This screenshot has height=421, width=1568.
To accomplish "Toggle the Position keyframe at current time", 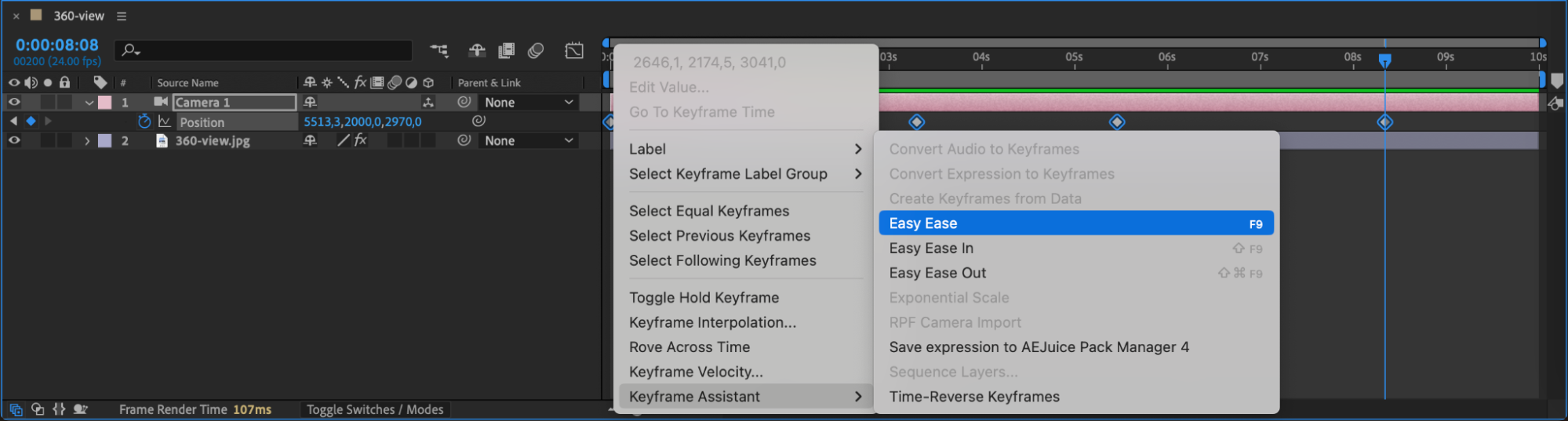I will point(31,122).
